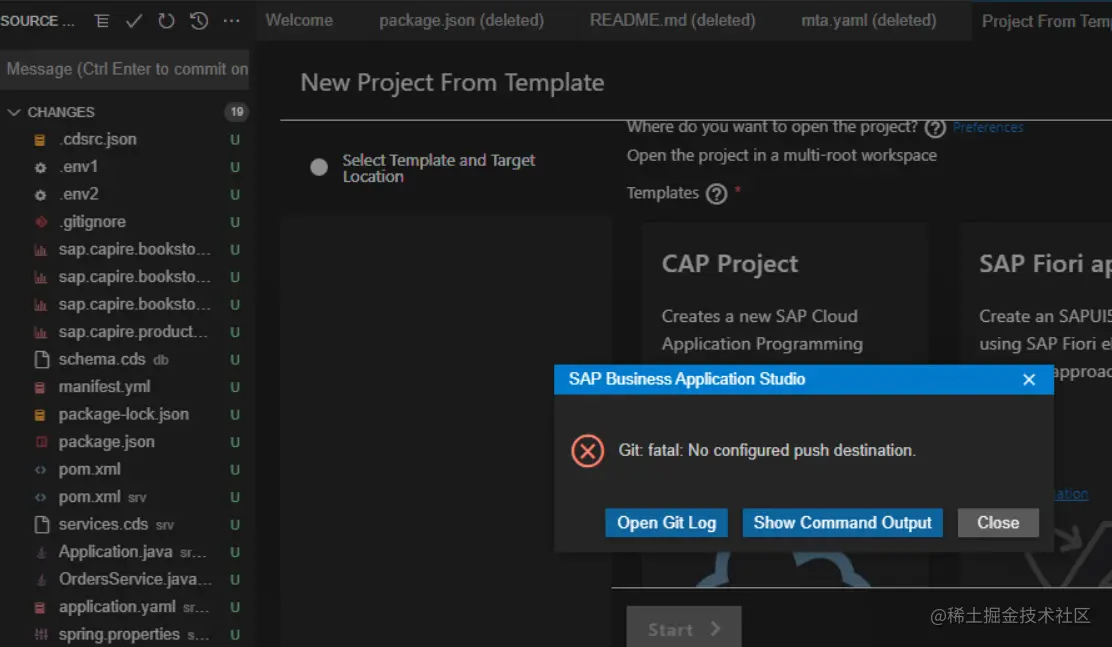Viewport: 1112px width, 647px height.
Task: Click the Close button in error dialog
Action: (x=998, y=523)
